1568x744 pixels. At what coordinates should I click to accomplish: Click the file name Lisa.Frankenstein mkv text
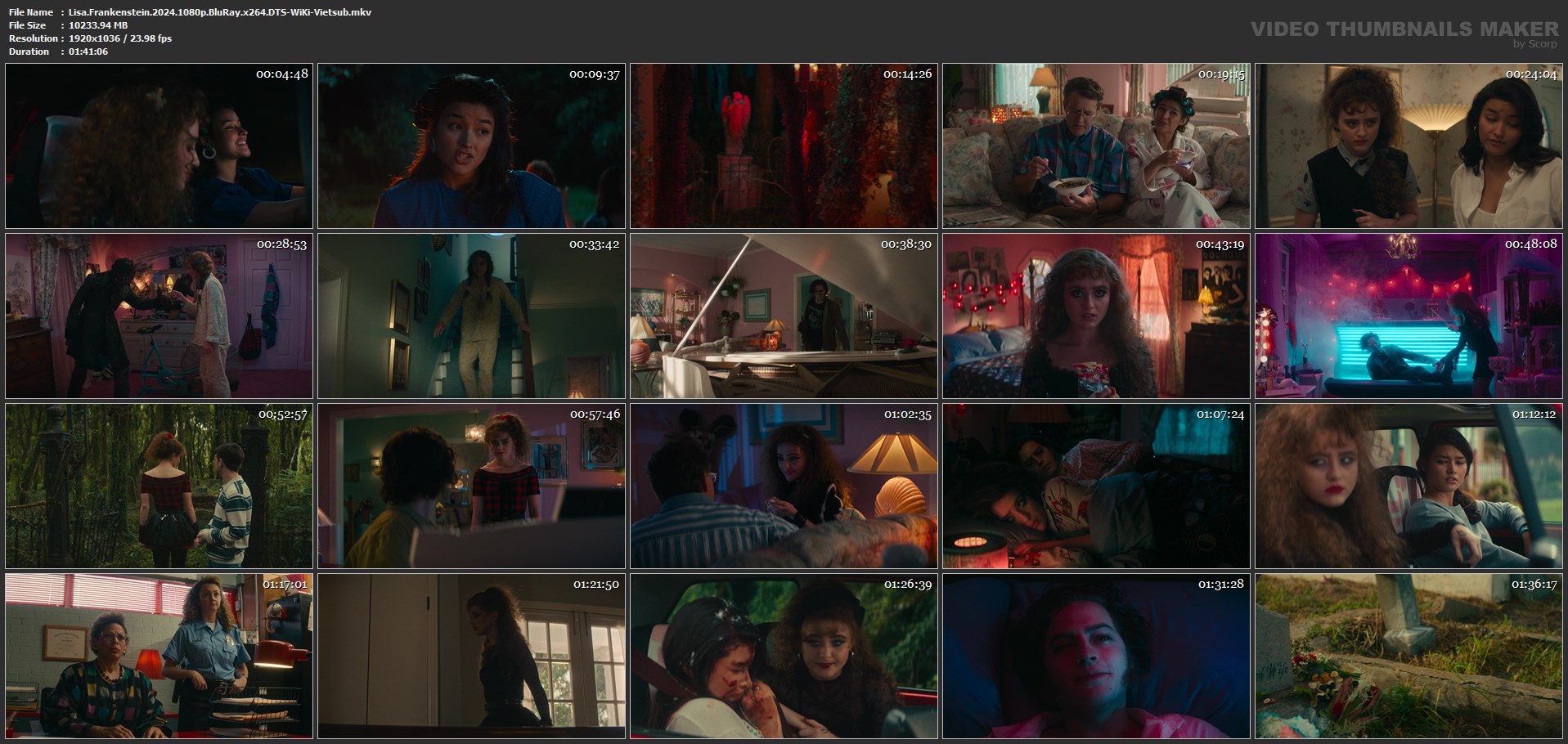click(220, 12)
